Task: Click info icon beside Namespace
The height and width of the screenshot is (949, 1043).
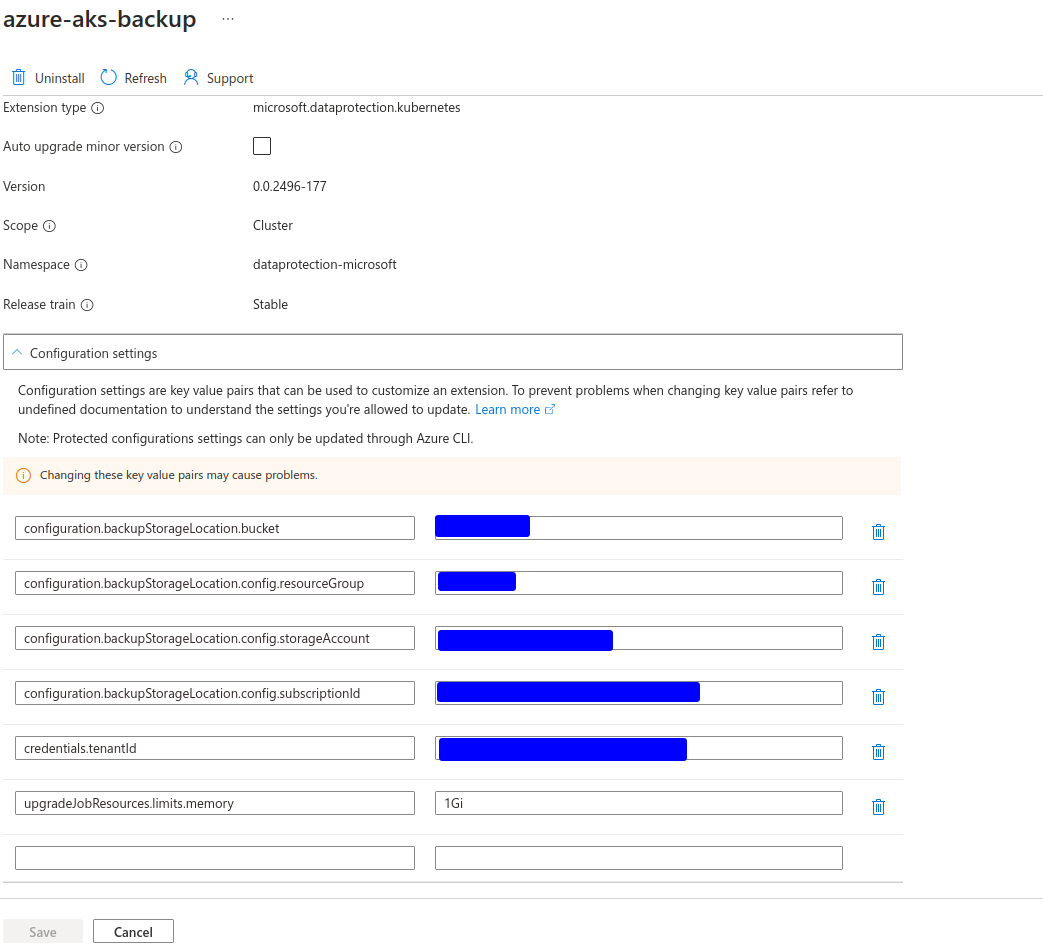Action: [x=81, y=265]
